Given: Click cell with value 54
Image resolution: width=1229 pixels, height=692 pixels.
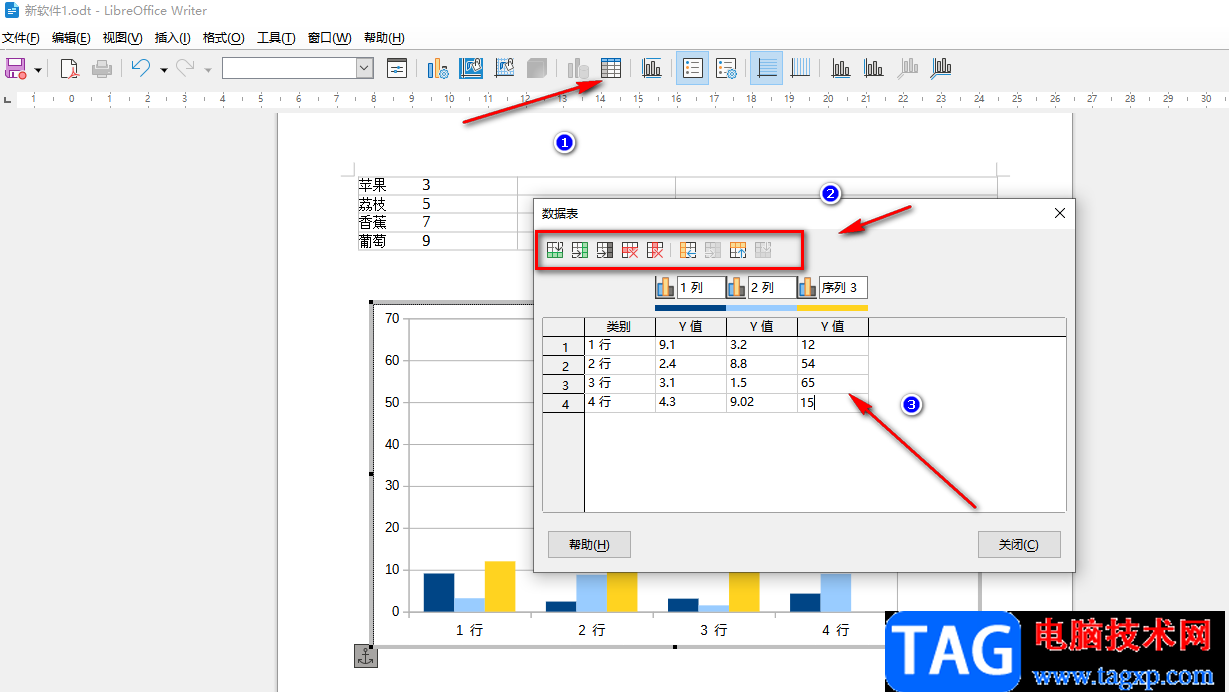Looking at the screenshot, I should [x=833, y=364].
